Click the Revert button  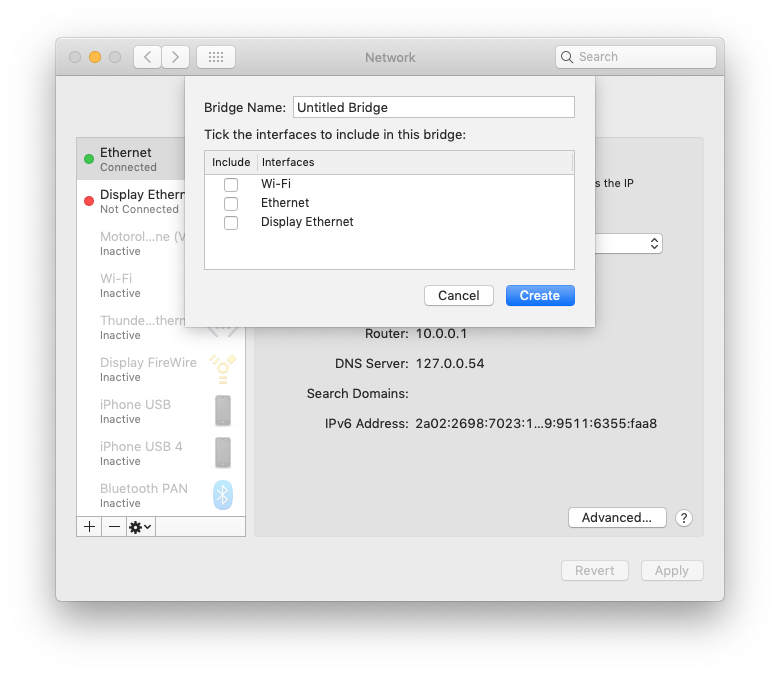coord(594,571)
